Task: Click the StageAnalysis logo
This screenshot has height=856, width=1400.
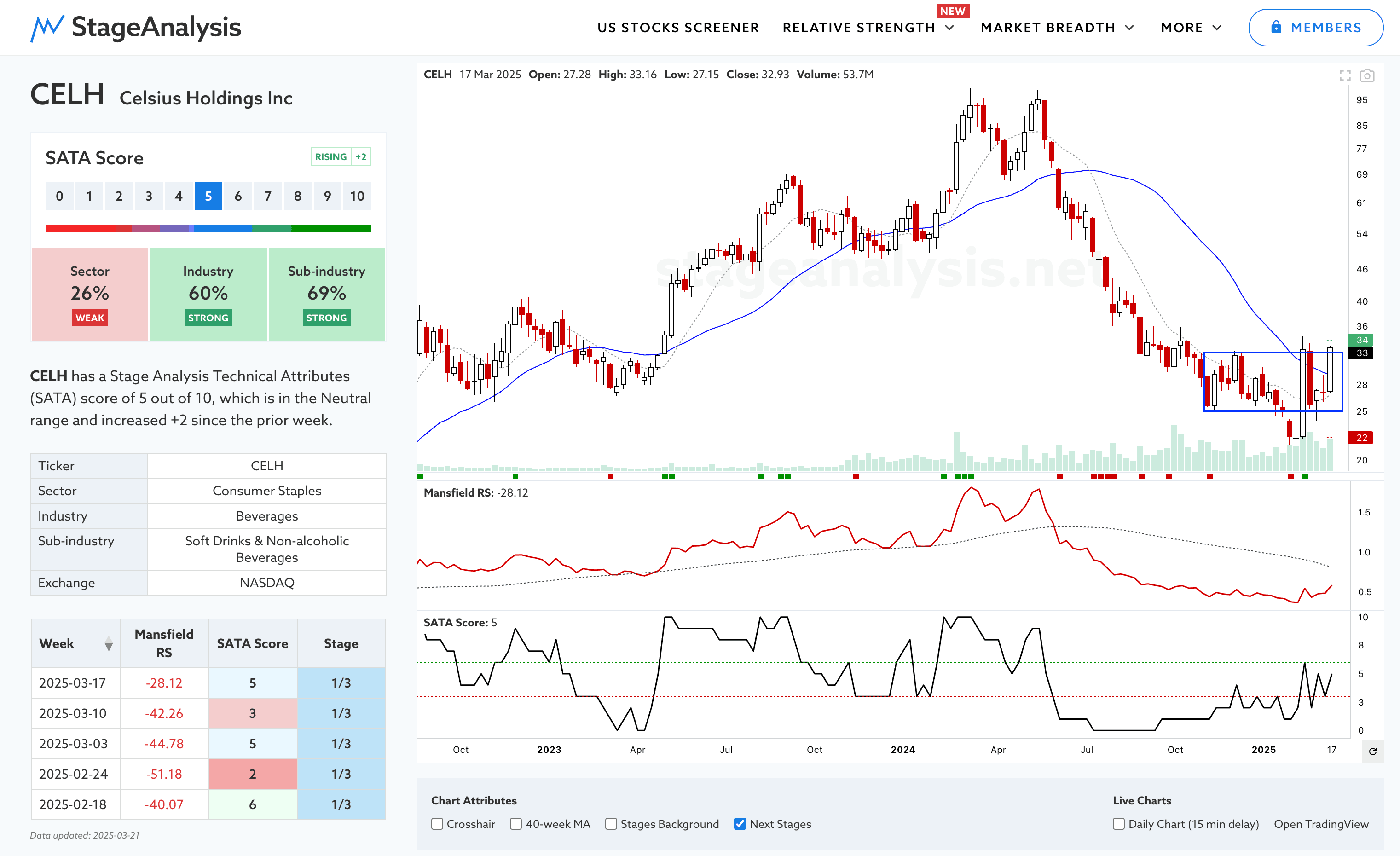Action: 136,27
